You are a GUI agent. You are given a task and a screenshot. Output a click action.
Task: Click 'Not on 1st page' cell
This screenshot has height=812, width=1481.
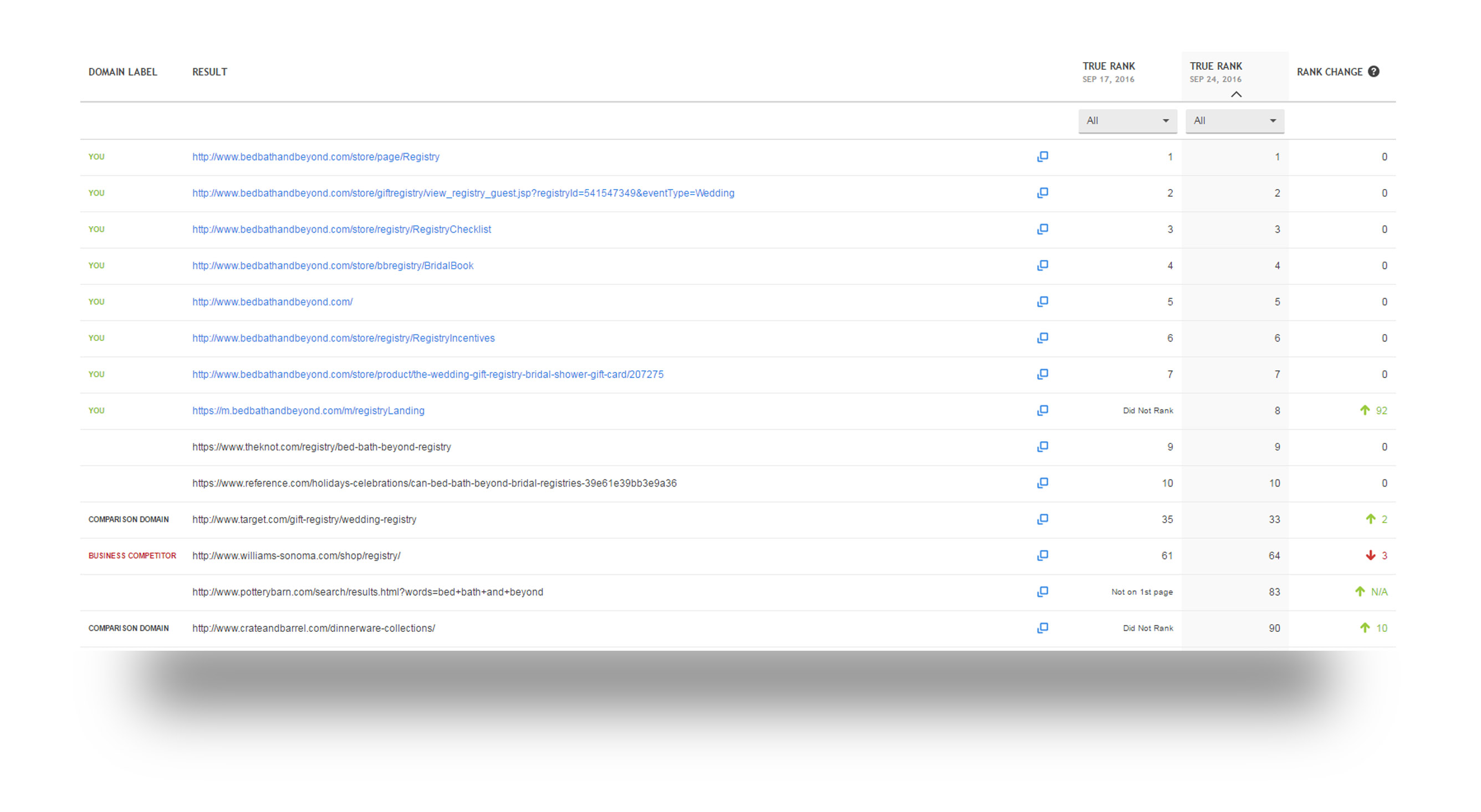[x=1142, y=592]
